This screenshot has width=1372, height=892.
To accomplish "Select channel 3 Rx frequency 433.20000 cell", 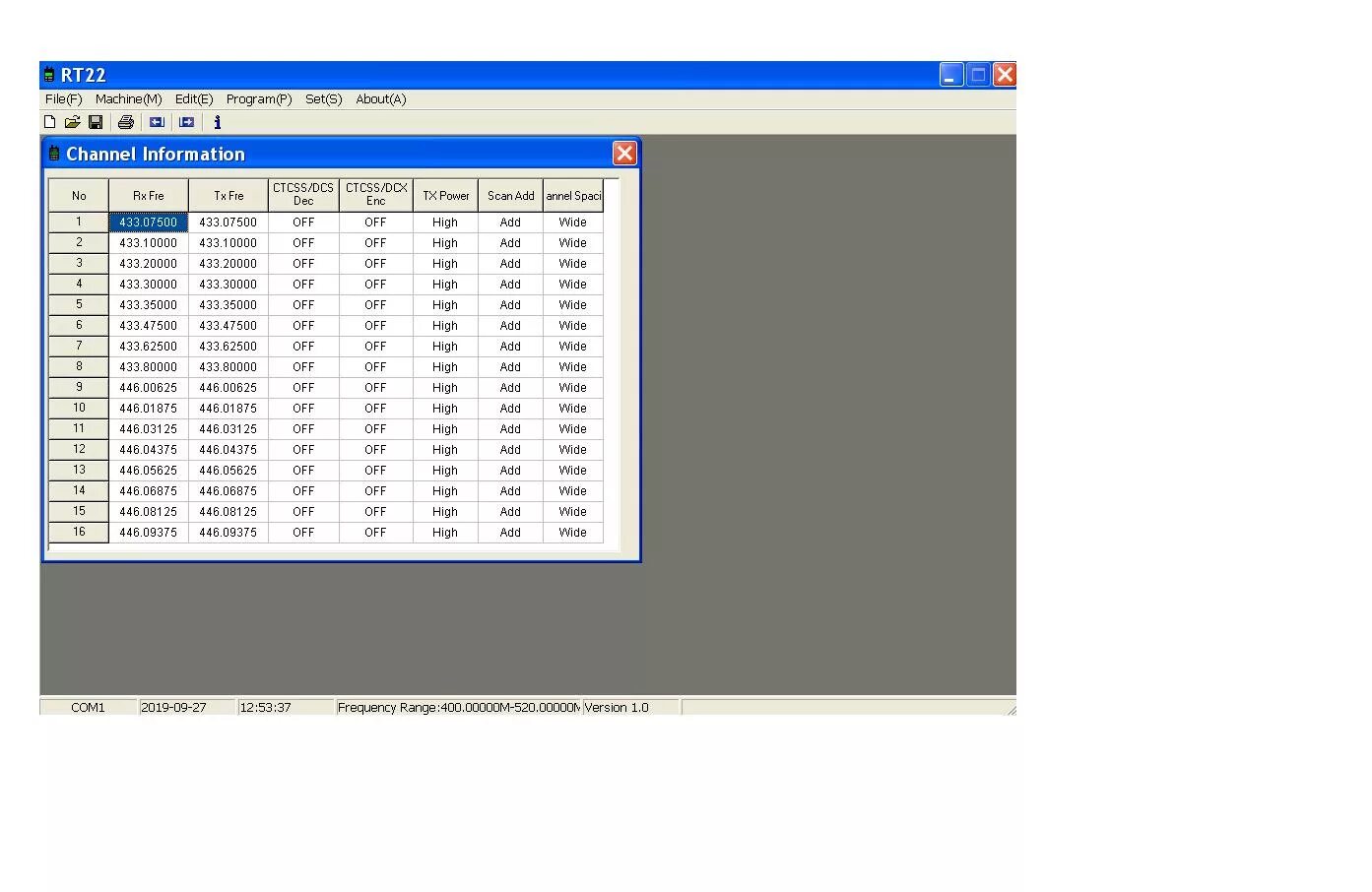I will (x=149, y=264).
